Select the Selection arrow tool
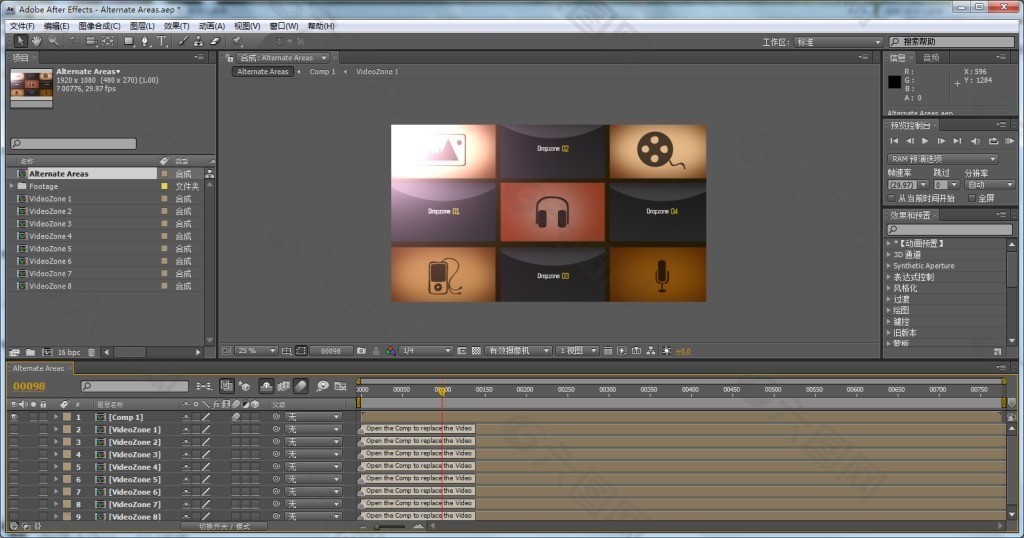The height and width of the screenshot is (538, 1024). (x=20, y=41)
